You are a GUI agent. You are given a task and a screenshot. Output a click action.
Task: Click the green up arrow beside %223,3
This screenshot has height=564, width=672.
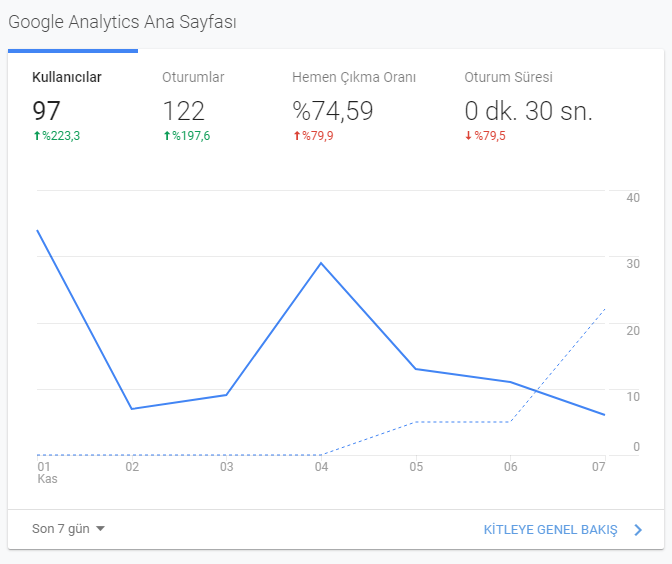point(37,136)
